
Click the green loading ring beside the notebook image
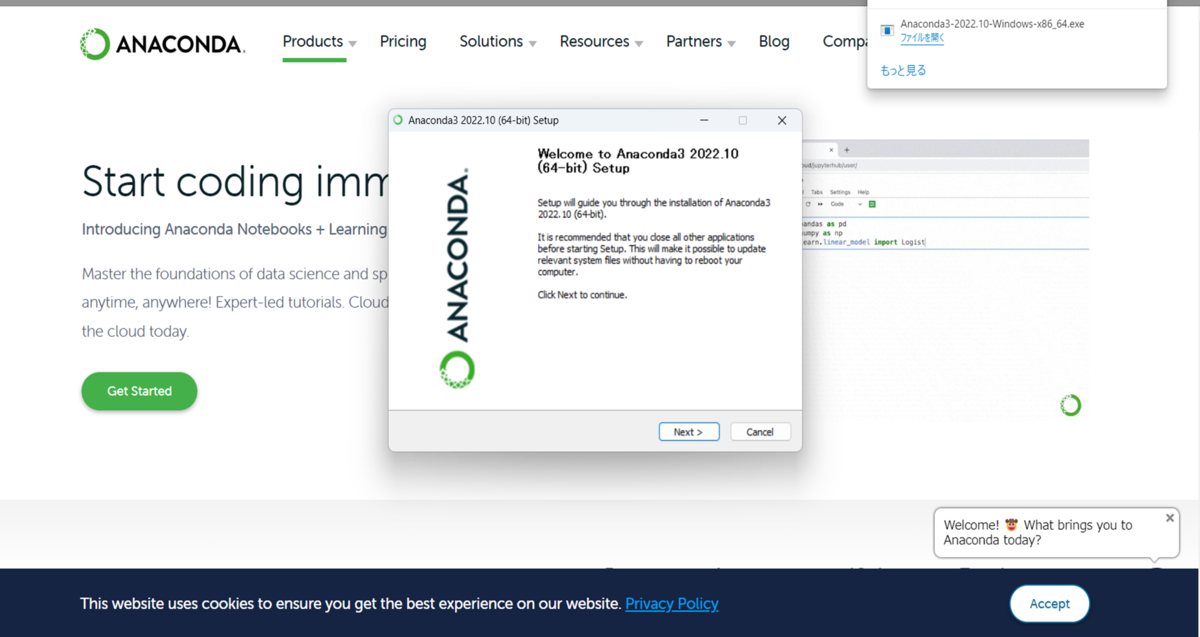pyautogui.click(x=1070, y=405)
